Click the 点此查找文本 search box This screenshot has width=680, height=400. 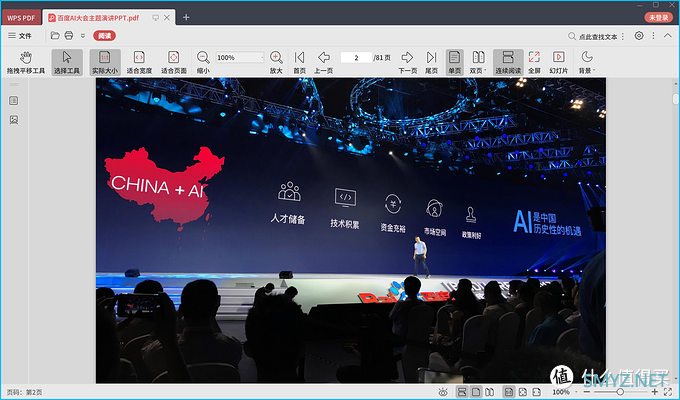(x=593, y=36)
